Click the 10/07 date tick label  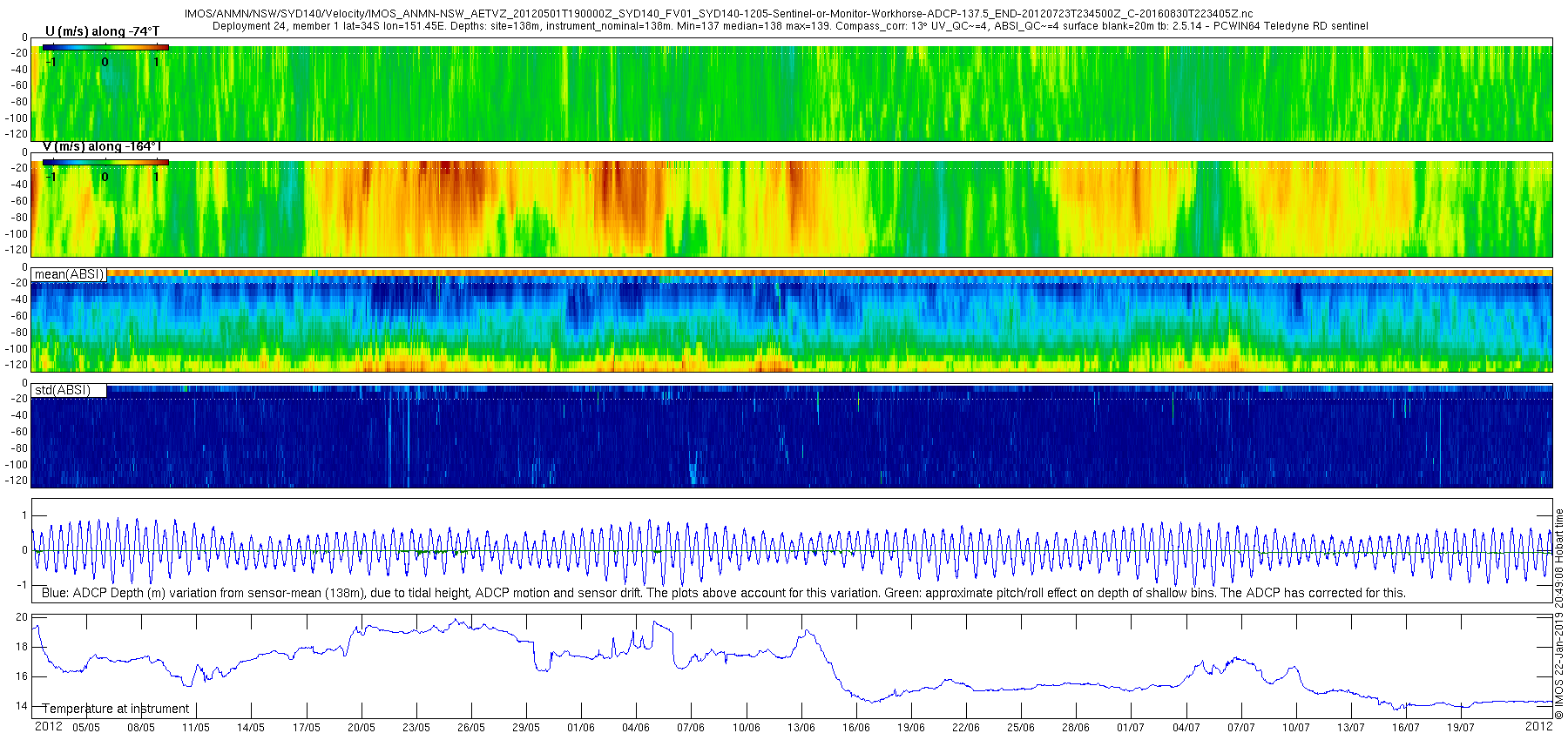(1296, 728)
